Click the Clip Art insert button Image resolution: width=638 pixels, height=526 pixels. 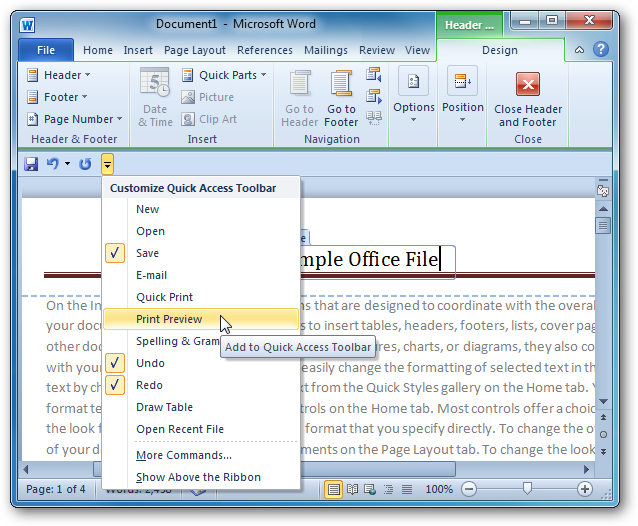(x=209, y=119)
